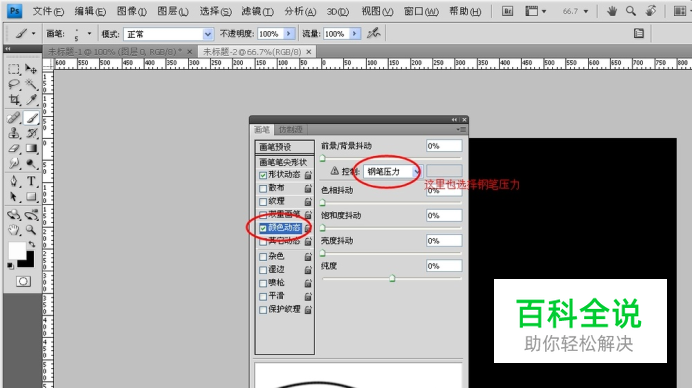This screenshot has width=692, height=388.
Task: Select the Brush tool in the toolbox
Action: coord(31,117)
